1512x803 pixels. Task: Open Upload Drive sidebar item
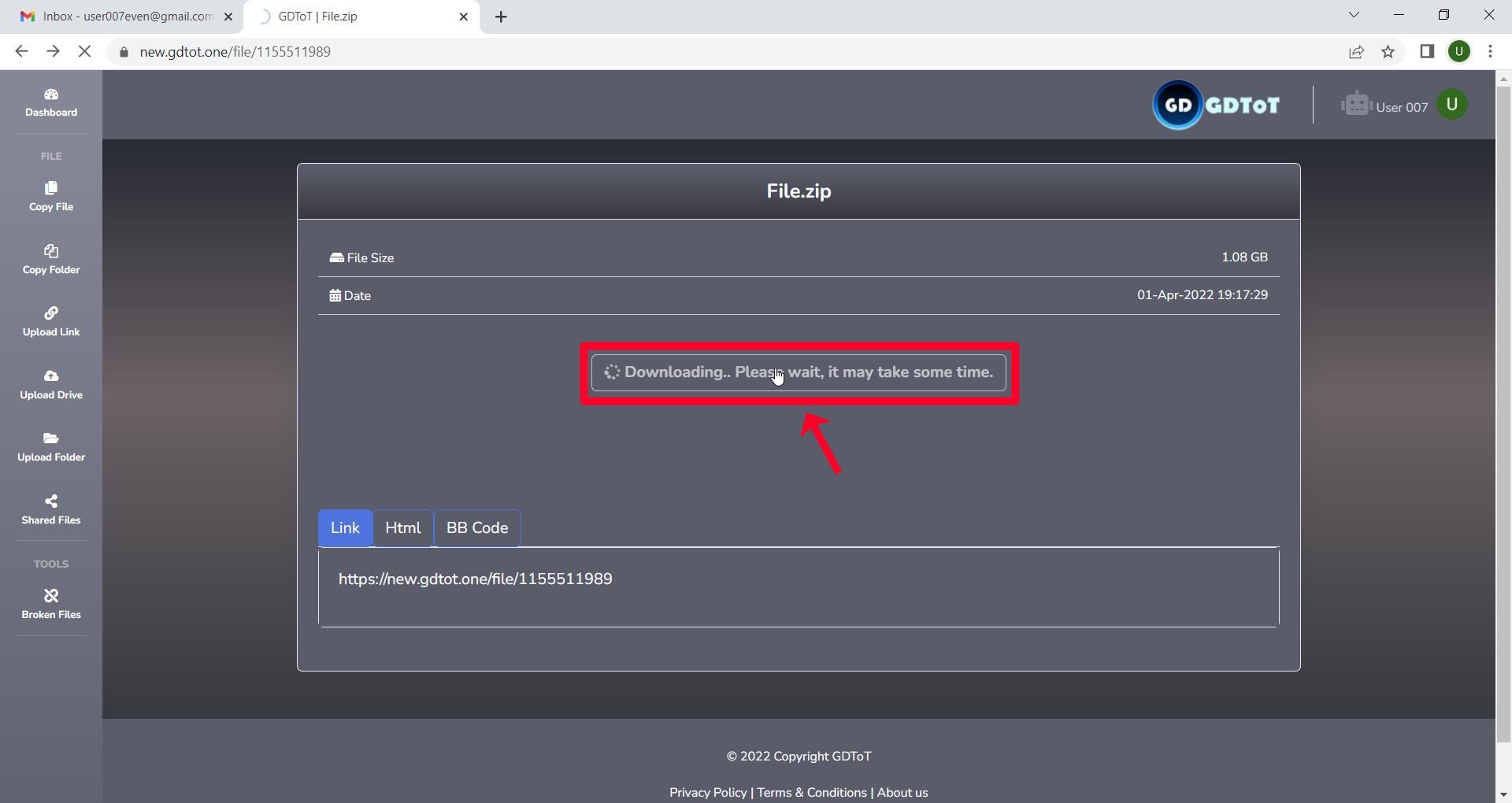point(51,385)
